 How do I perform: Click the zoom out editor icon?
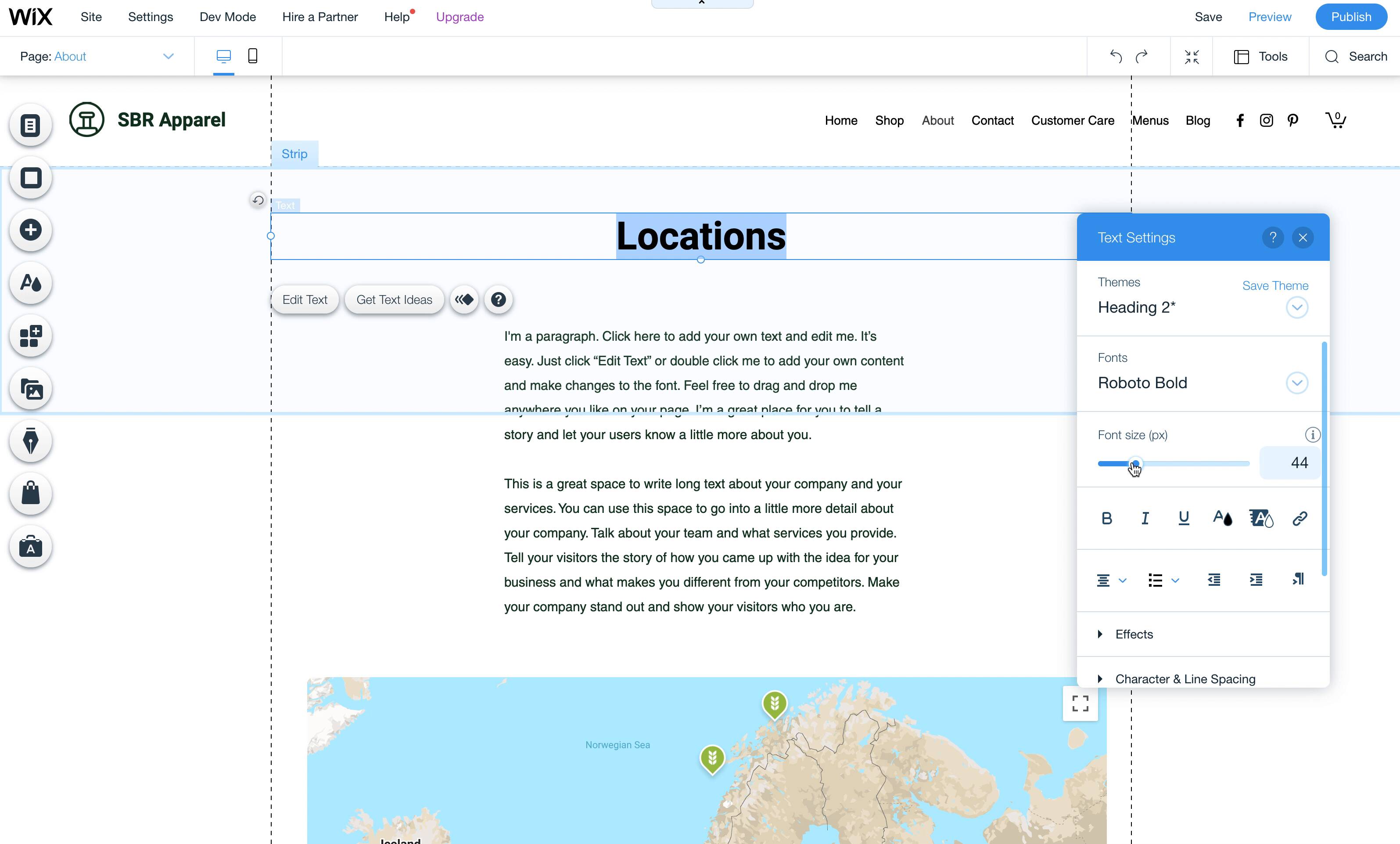pyautogui.click(x=1192, y=56)
